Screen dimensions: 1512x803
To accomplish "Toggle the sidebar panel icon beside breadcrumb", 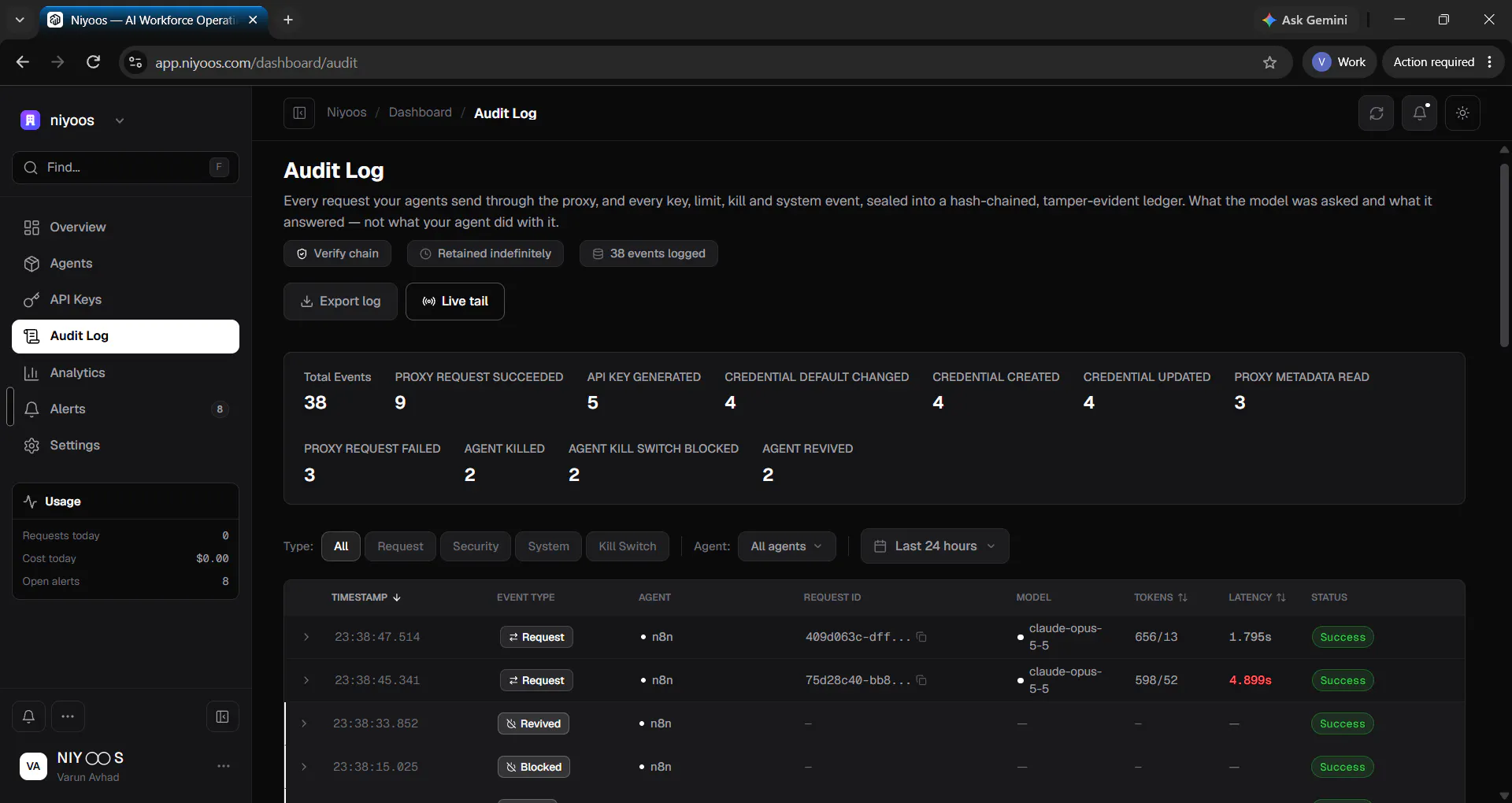I will (299, 113).
